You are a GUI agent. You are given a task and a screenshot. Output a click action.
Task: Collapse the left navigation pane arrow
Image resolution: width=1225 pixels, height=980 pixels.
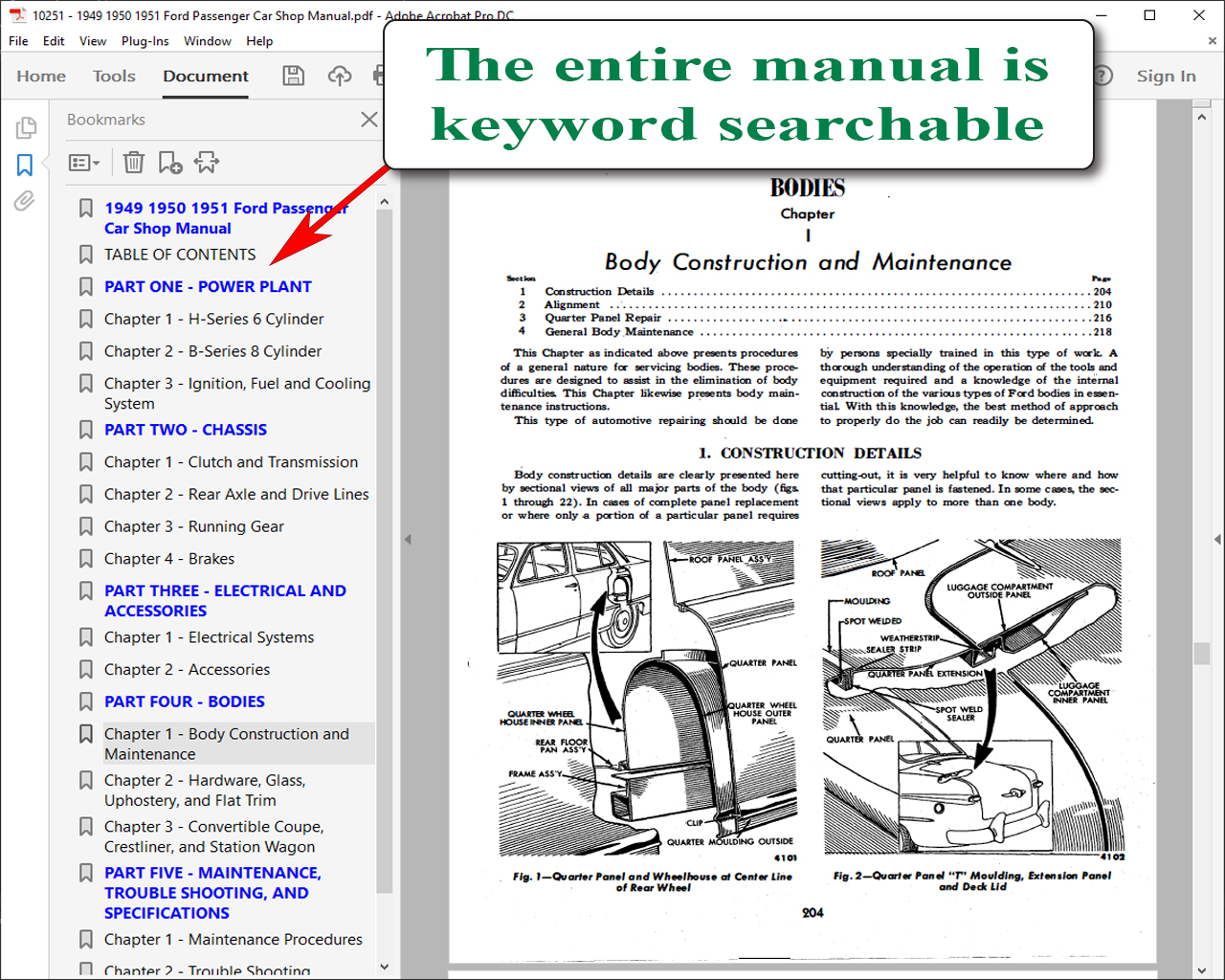click(x=408, y=540)
